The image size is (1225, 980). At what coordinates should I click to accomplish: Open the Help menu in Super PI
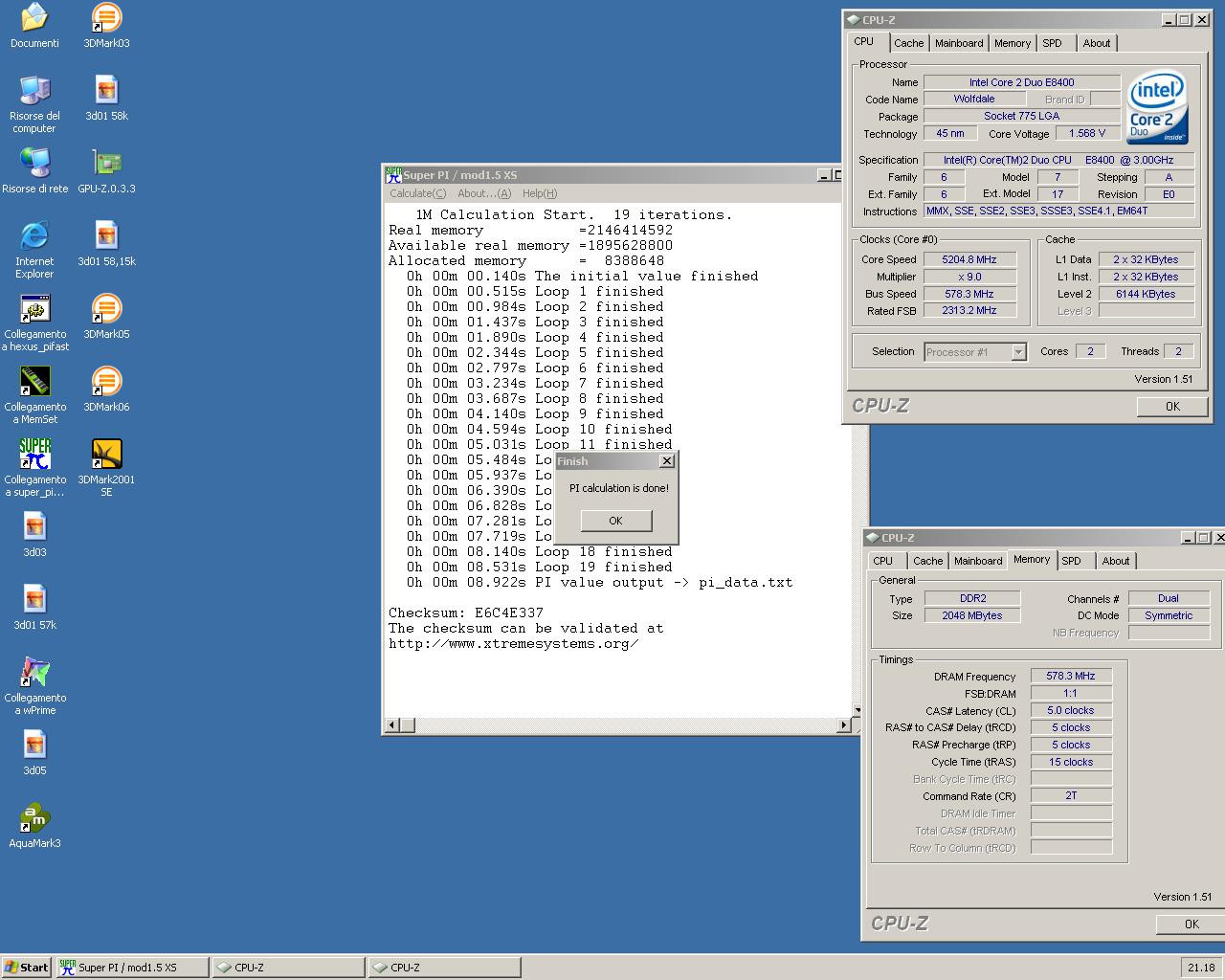click(x=540, y=193)
